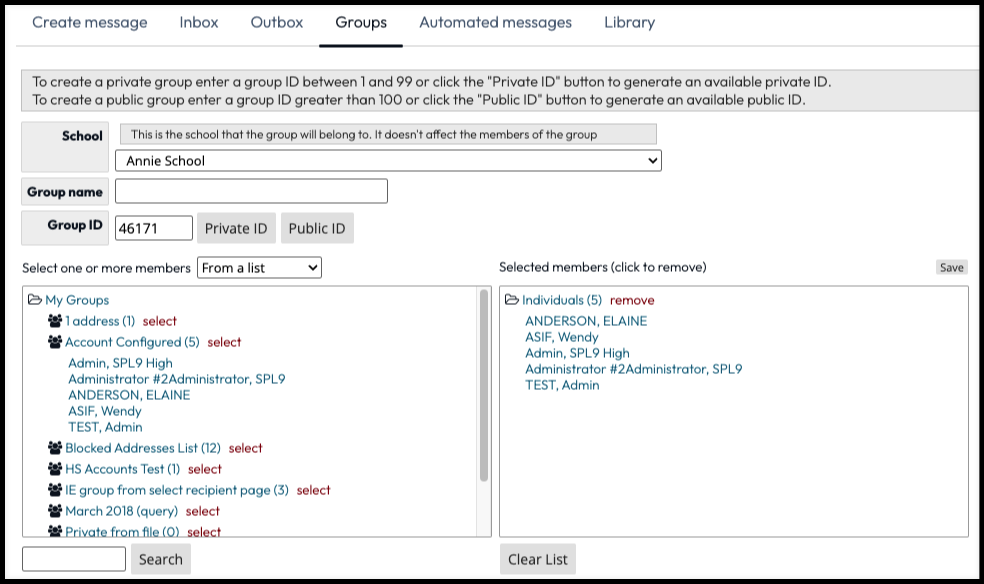Remove the Individuals group via remove link
Image resolution: width=984 pixels, height=584 pixels.
(x=632, y=300)
